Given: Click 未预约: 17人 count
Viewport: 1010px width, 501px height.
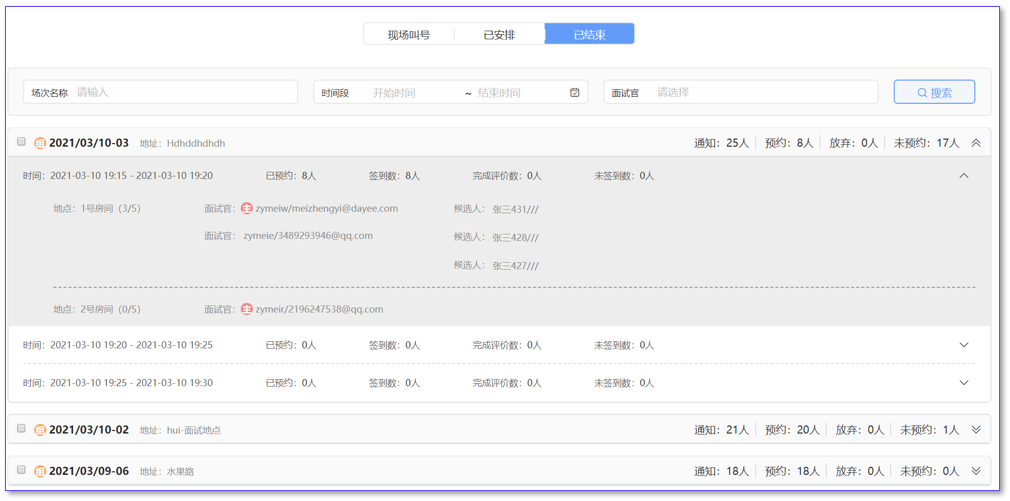Looking at the screenshot, I should click(926, 143).
